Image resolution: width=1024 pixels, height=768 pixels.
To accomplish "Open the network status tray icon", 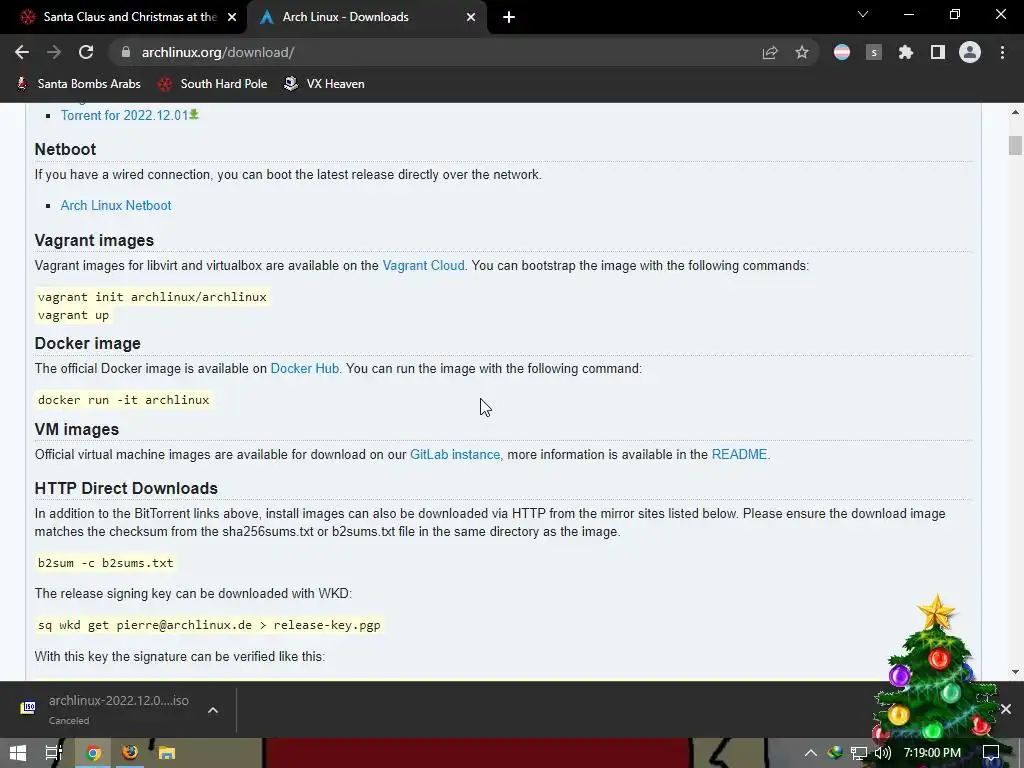I will pos(859,753).
